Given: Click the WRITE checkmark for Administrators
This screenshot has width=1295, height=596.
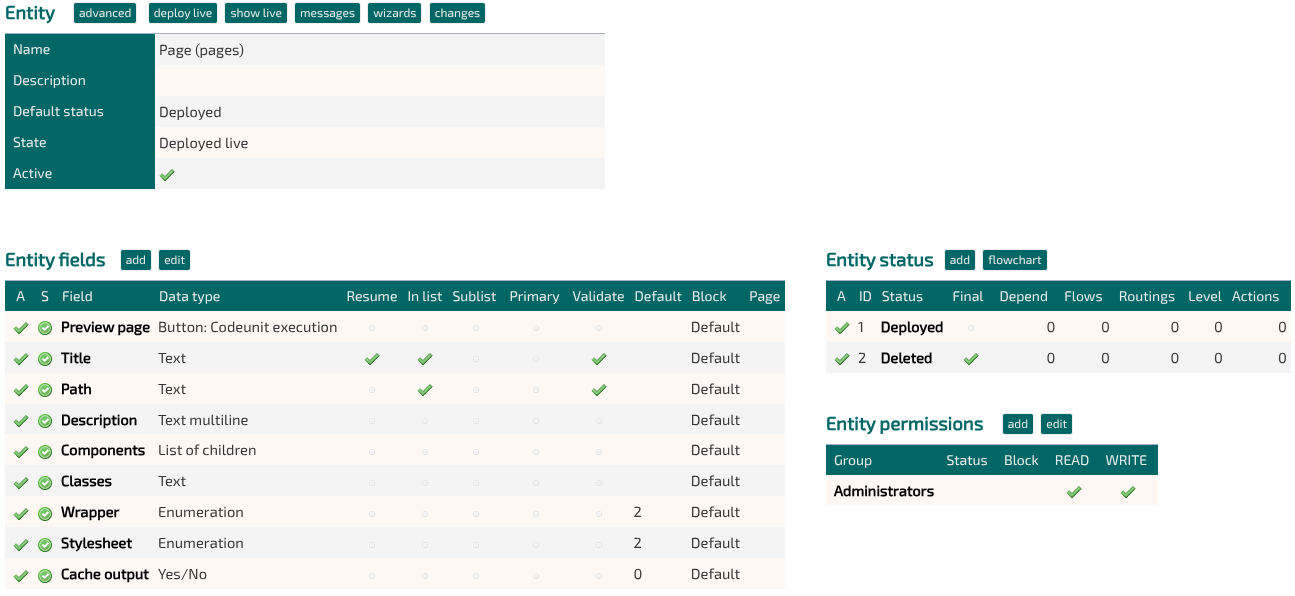Looking at the screenshot, I should click(x=1128, y=492).
